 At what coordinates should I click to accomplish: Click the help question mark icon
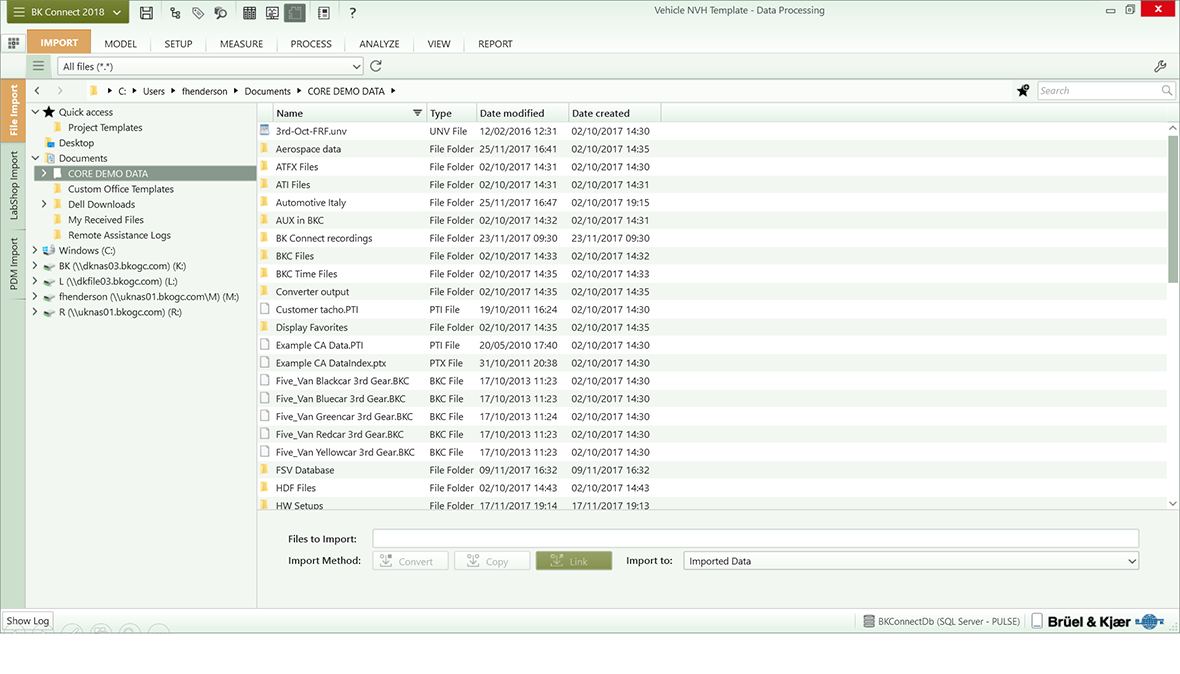click(x=352, y=13)
